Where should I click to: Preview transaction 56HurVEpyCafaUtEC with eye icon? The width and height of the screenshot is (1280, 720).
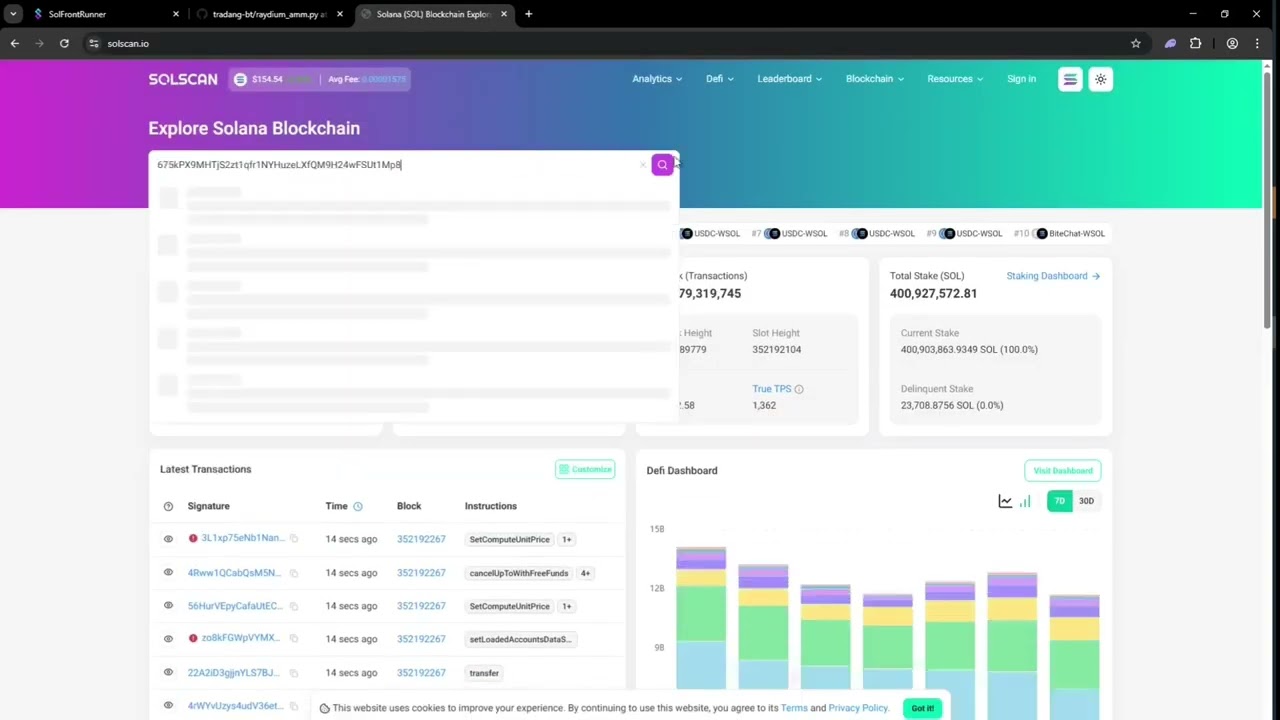tap(168, 606)
